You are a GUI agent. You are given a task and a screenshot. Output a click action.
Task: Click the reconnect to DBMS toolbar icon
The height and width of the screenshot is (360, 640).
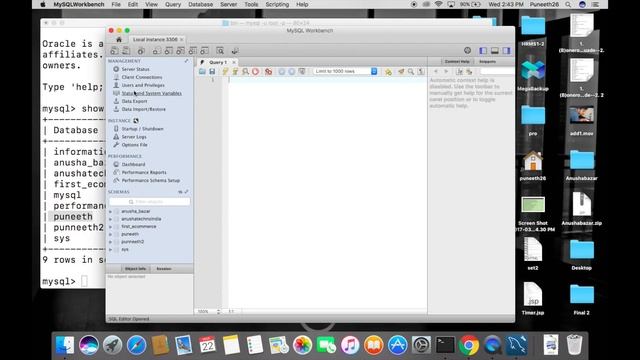coord(235,51)
